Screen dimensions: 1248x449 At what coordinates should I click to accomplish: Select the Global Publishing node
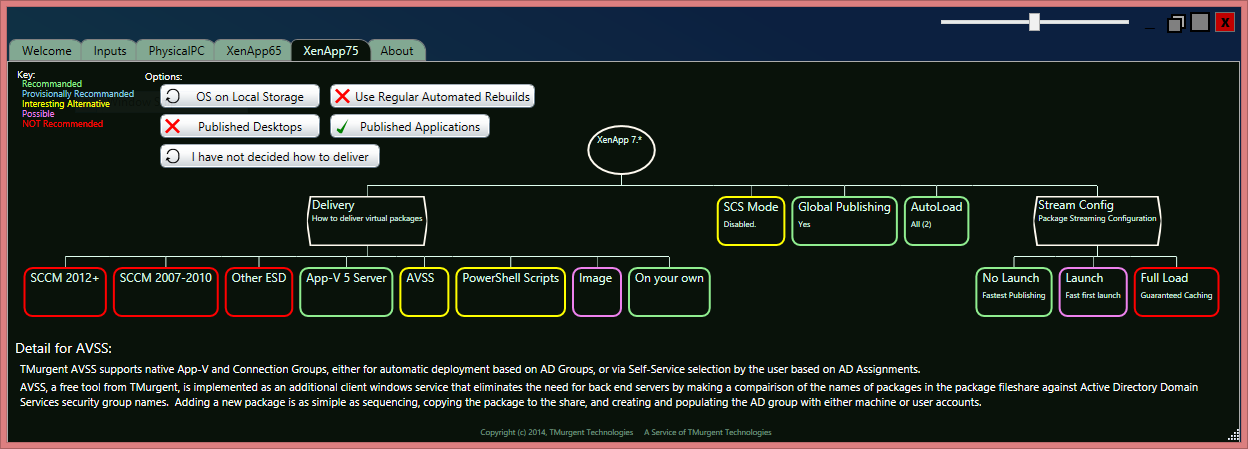[x=844, y=220]
